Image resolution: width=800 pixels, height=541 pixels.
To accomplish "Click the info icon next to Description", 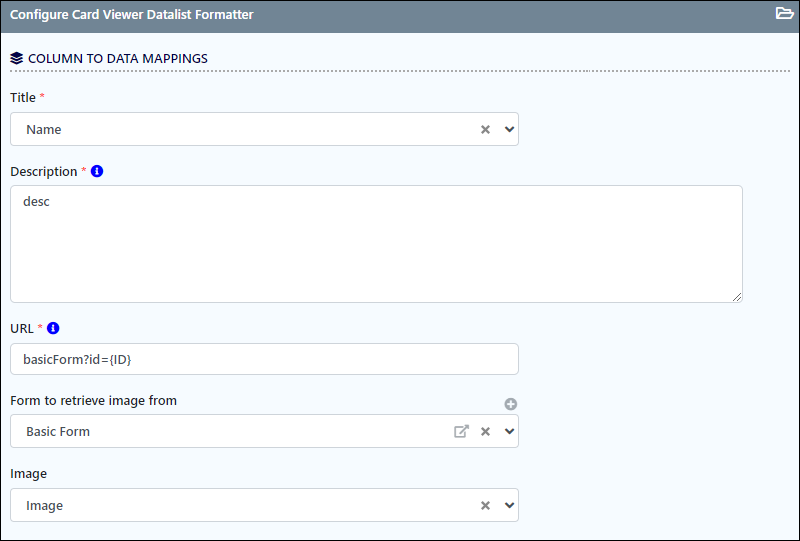I will pyautogui.click(x=97, y=171).
